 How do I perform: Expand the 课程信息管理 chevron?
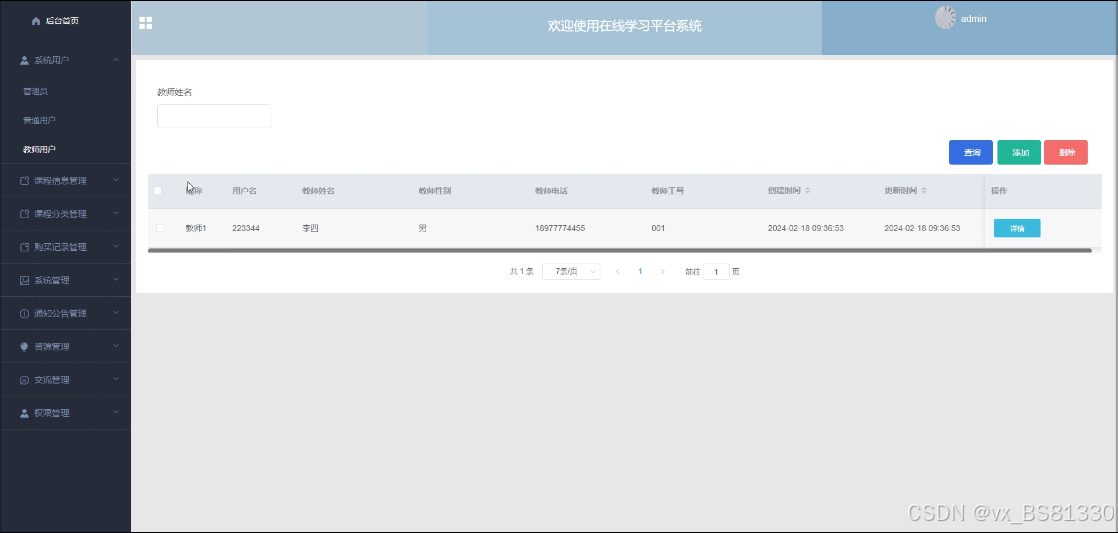(x=116, y=180)
